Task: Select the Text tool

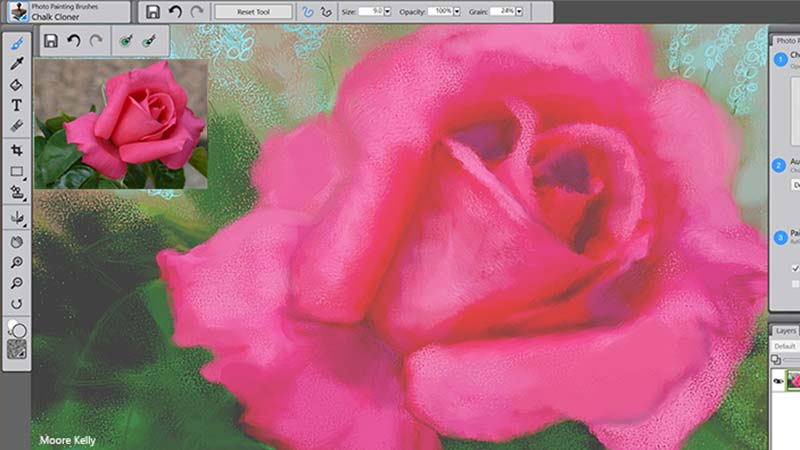Action: click(x=17, y=105)
